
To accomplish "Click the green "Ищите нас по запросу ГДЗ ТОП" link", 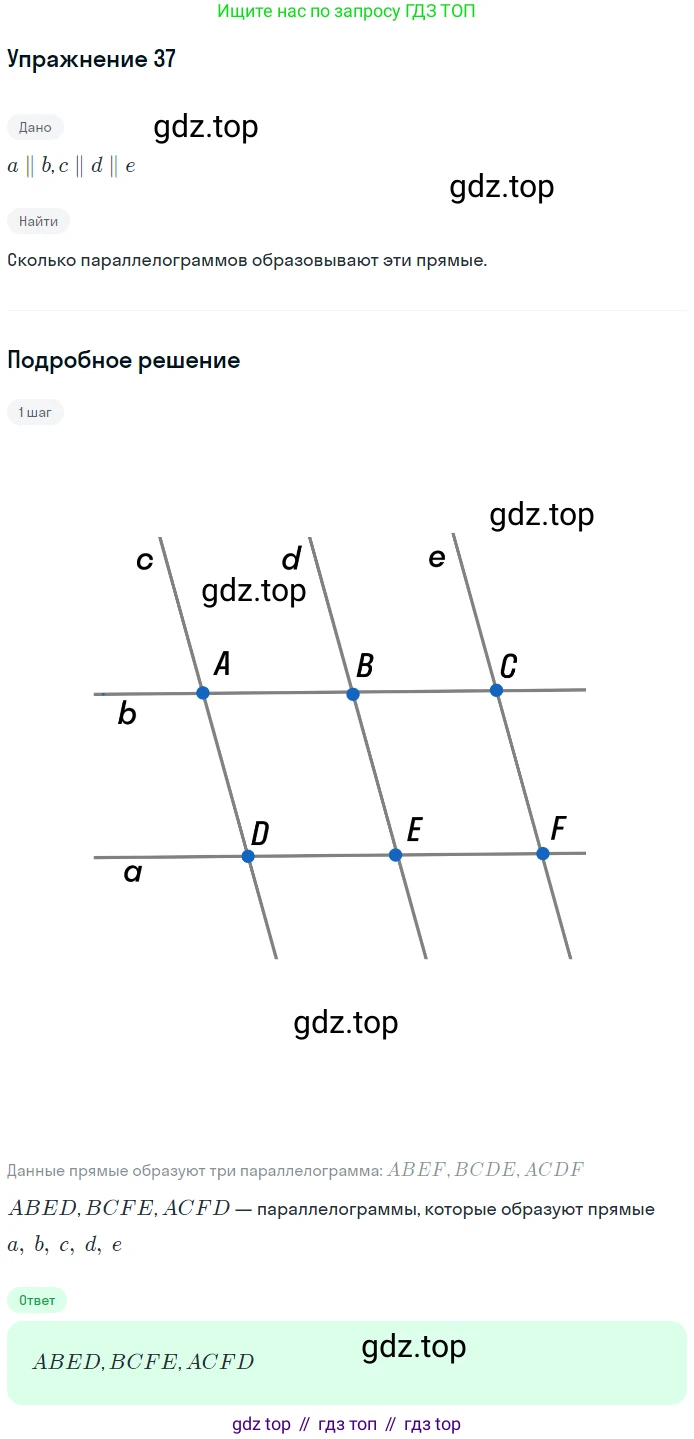I will 346,13.
